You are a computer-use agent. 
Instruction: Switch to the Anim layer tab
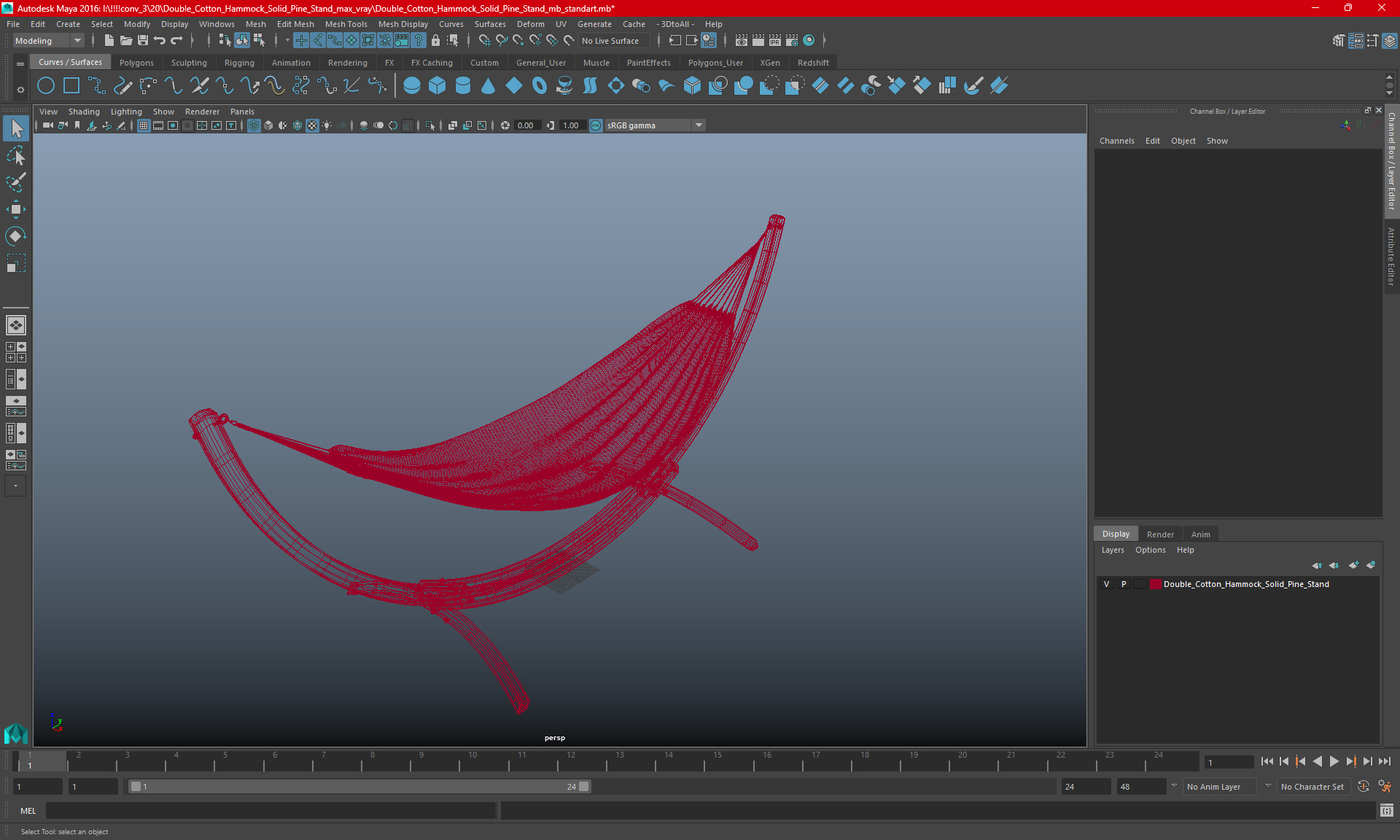pos(1200,534)
